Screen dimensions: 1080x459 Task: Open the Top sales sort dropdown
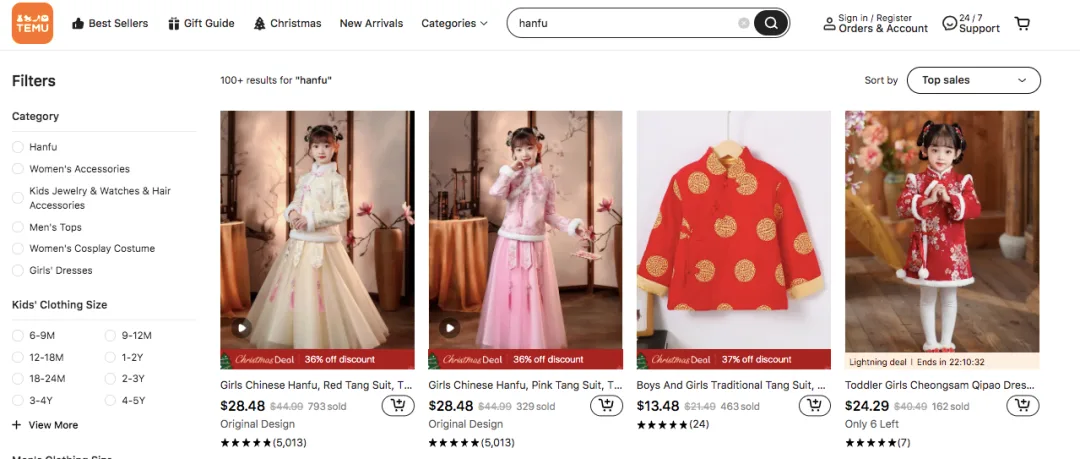(x=973, y=80)
